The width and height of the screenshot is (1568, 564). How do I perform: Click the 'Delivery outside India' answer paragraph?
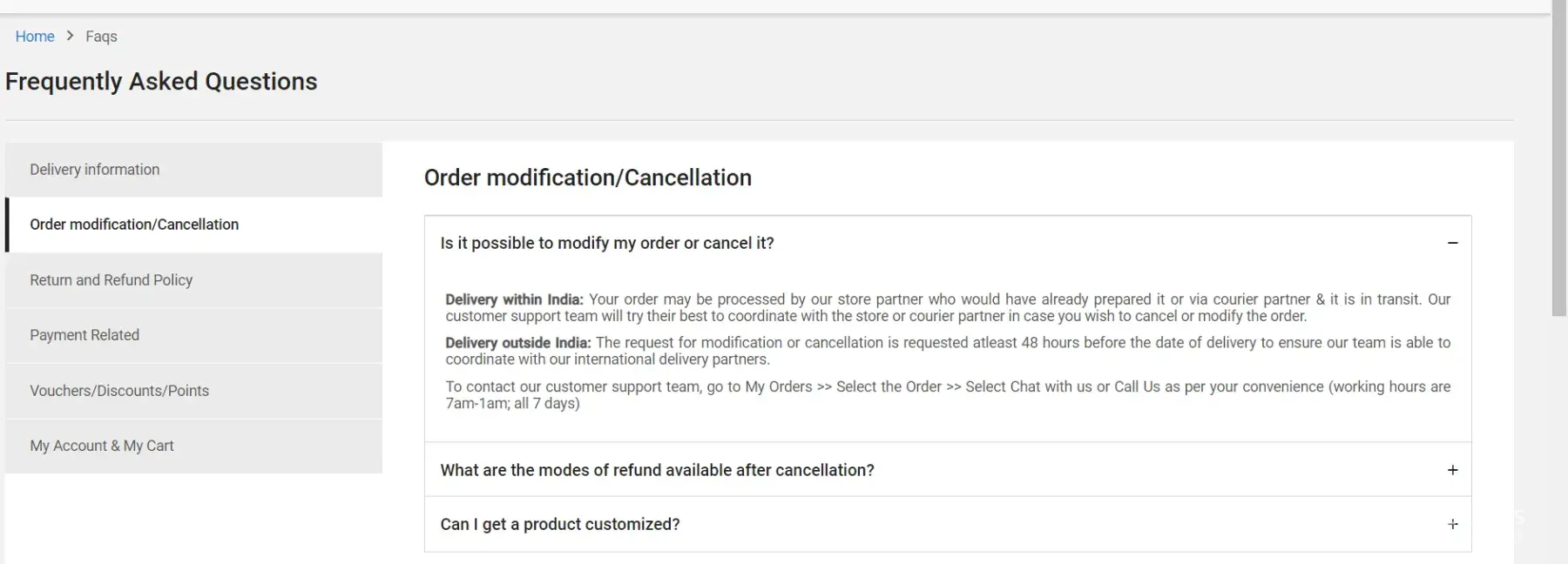948,351
